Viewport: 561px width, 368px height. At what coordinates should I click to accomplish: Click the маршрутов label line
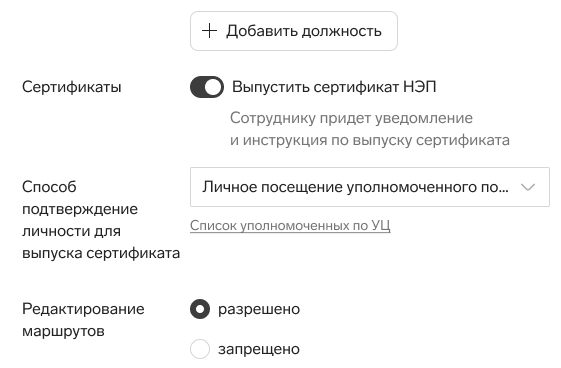[x=63, y=332]
